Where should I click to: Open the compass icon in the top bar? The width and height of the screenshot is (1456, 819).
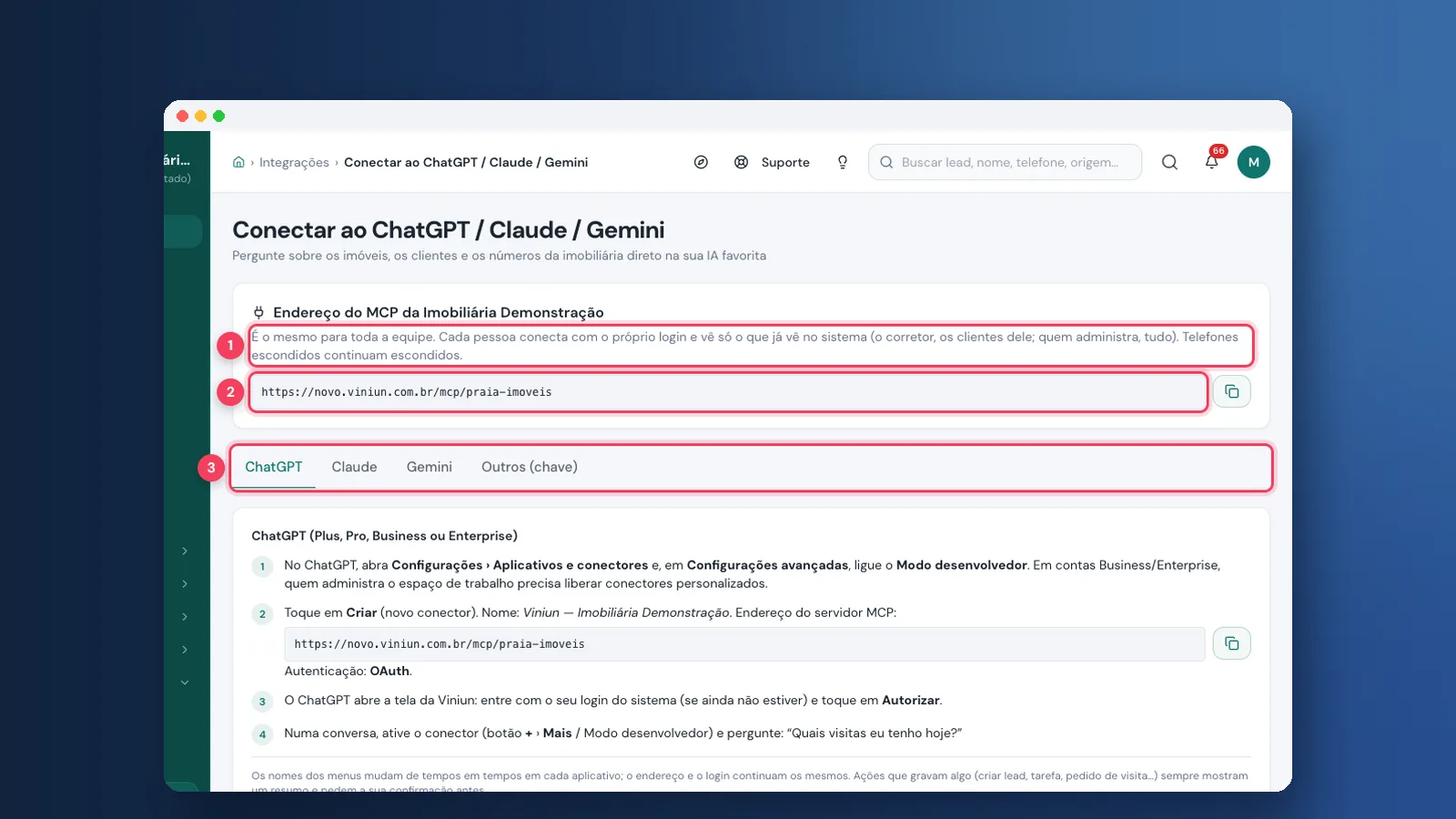(x=701, y=162)
